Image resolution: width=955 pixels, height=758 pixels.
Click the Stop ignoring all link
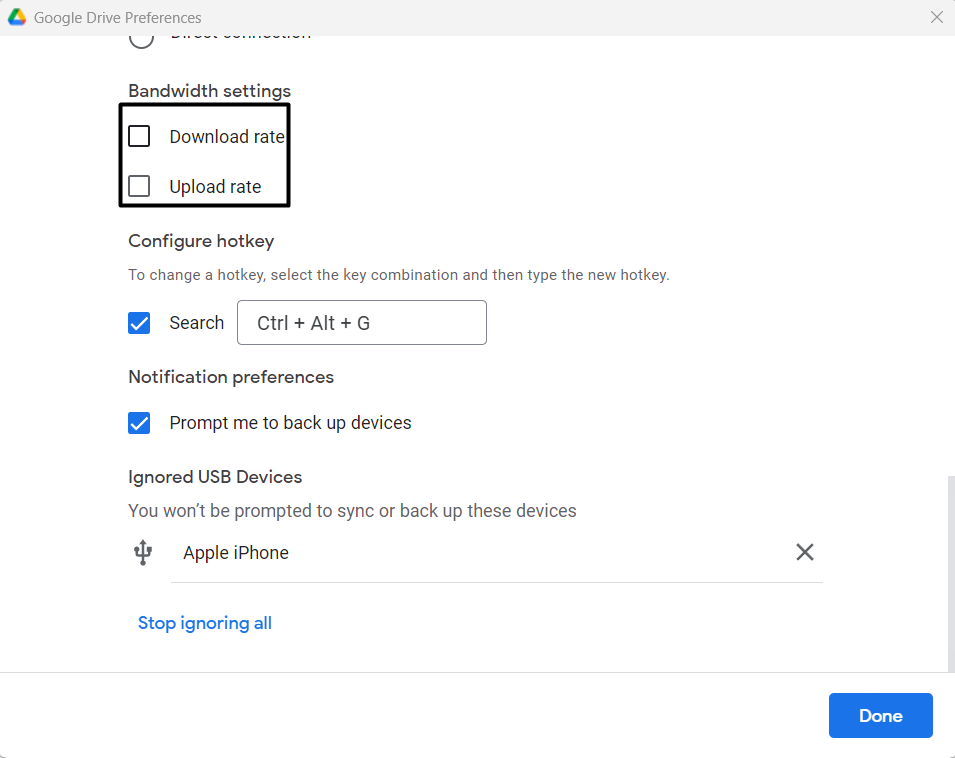[x=205, y=623]
